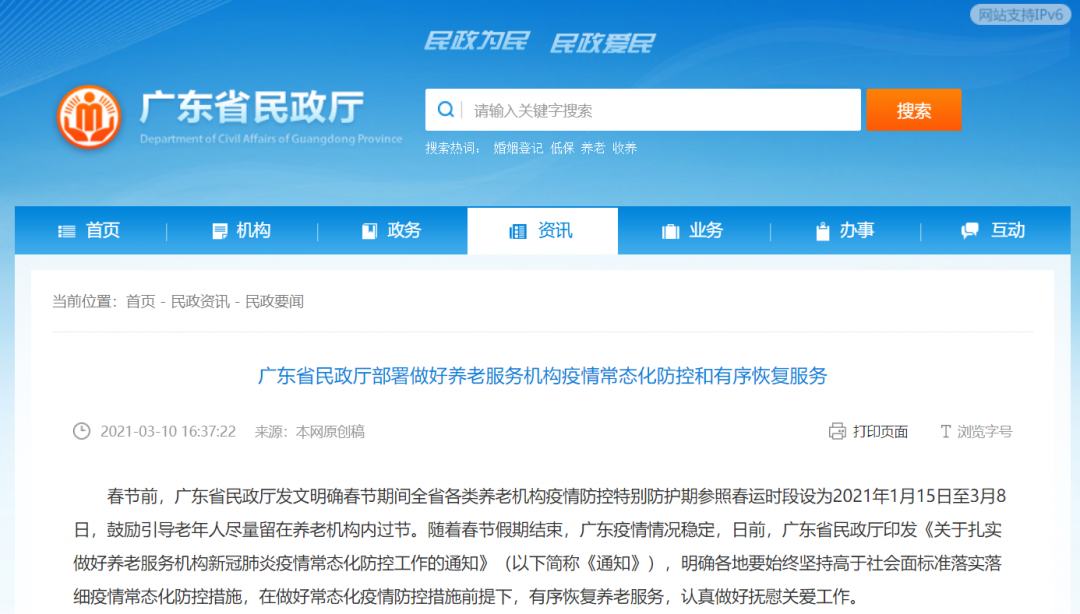1080x614 pixels.
Task: Go to 民政要闻 in the breadcrumb
Action: click(274, 301)
